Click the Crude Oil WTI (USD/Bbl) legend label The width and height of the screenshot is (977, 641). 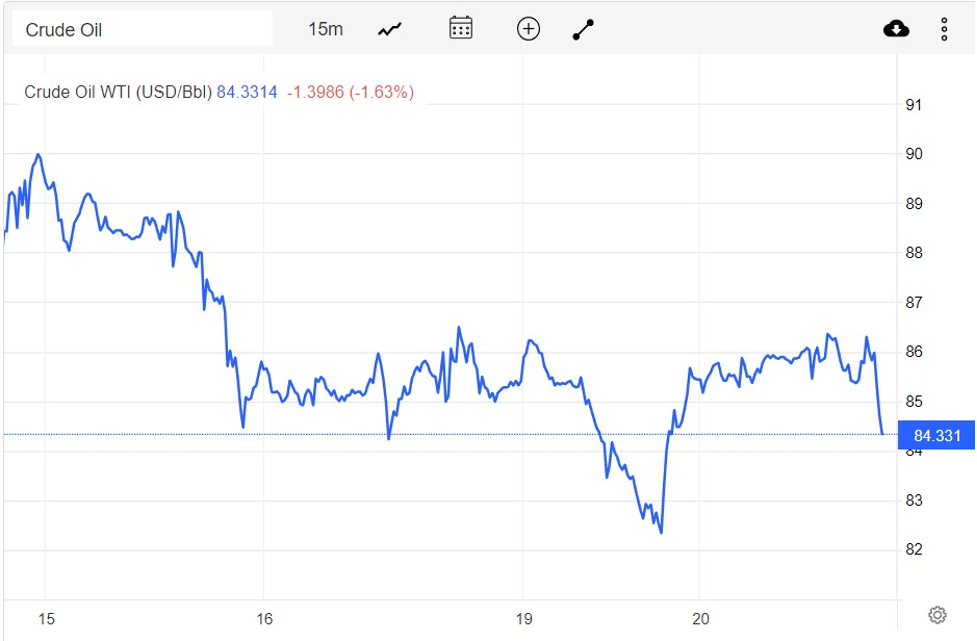pyautogui.click(x=118, y=92)
